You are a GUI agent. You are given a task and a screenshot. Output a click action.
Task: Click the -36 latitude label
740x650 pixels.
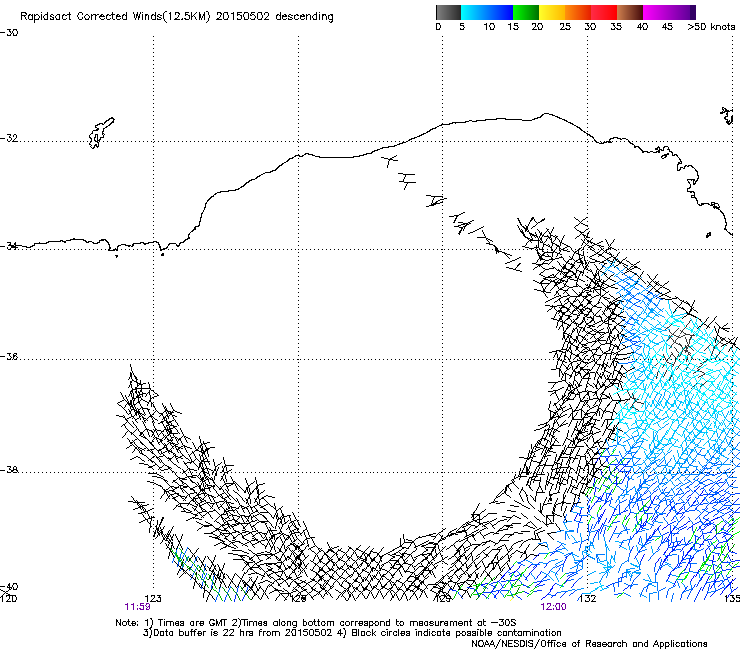click(9, 356)
